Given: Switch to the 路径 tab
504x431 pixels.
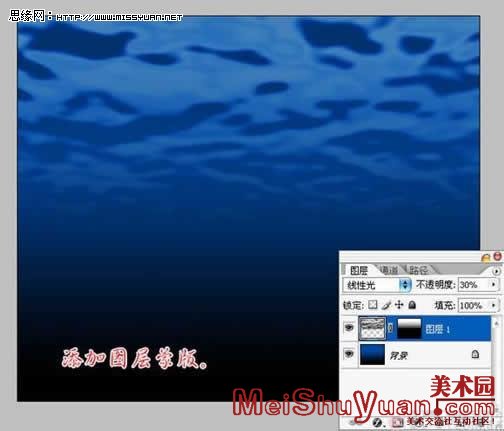Looking at the screenshot, I should (418, 269).
